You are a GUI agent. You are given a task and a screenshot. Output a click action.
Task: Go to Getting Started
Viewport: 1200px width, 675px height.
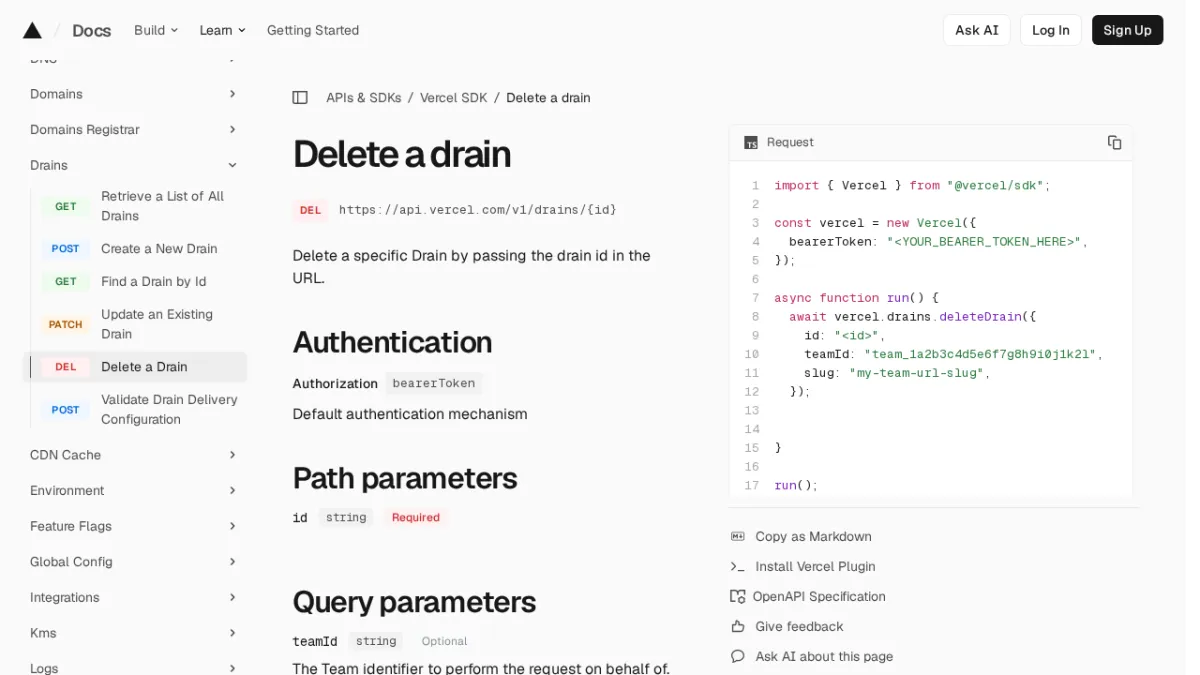[313, 30]
